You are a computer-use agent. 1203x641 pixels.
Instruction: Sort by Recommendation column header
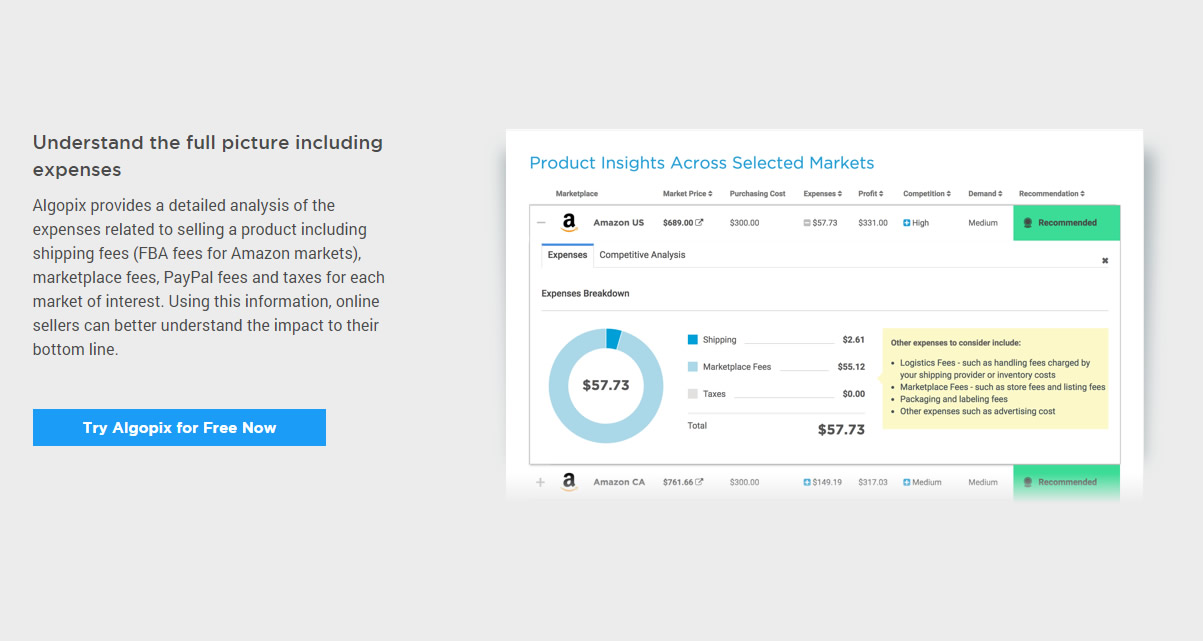pos(1052,194)
